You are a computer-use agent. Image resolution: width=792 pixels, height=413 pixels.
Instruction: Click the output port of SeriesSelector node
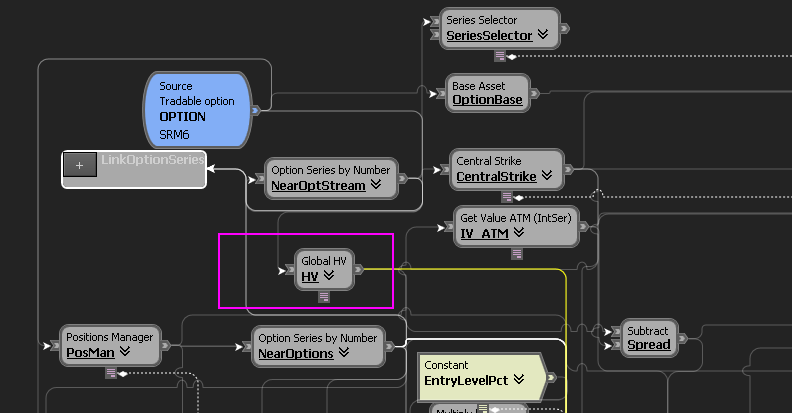pyautogui.click(x=565, y=28)
